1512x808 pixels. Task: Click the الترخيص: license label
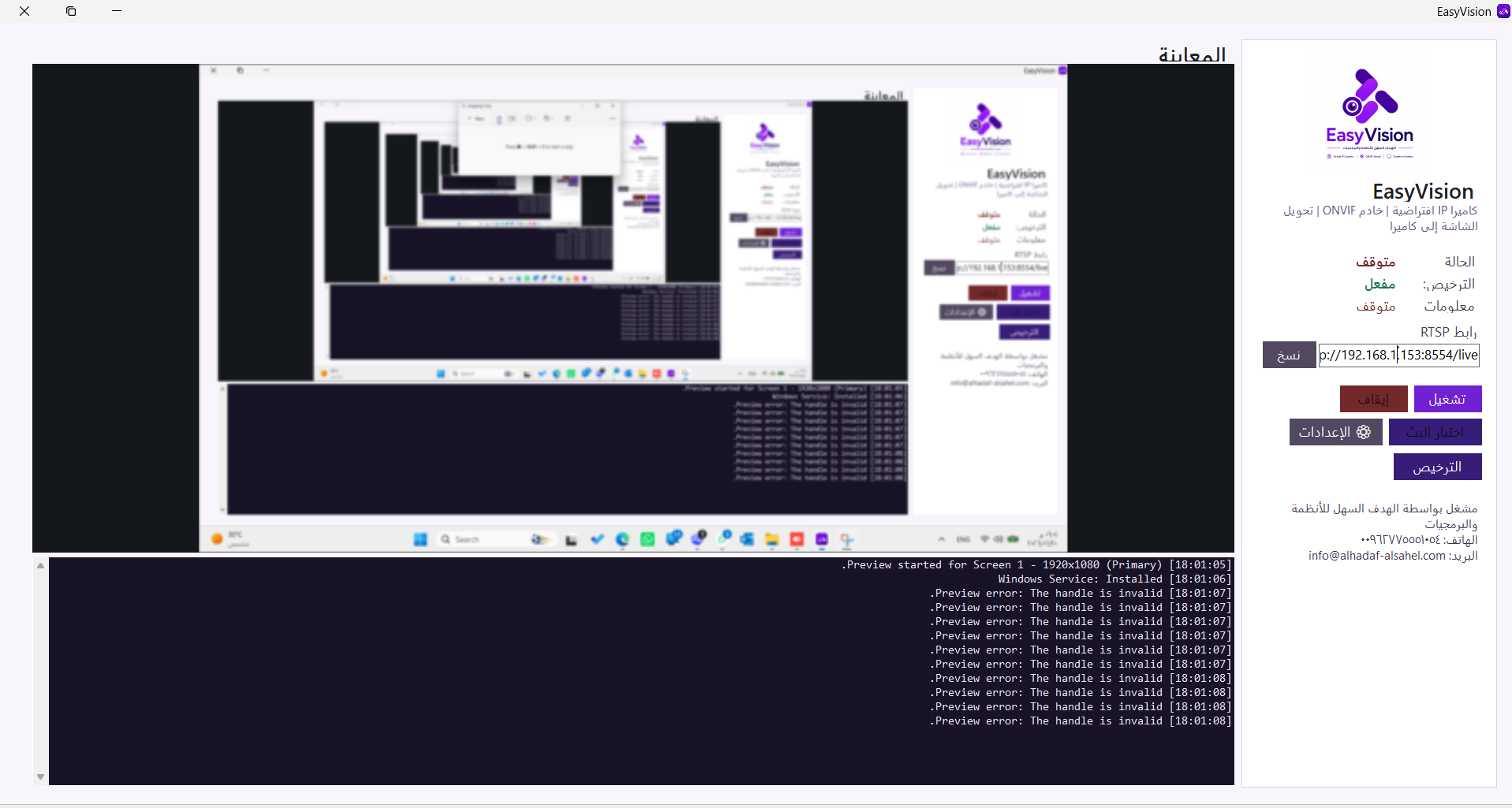[x=1449, y=284]
